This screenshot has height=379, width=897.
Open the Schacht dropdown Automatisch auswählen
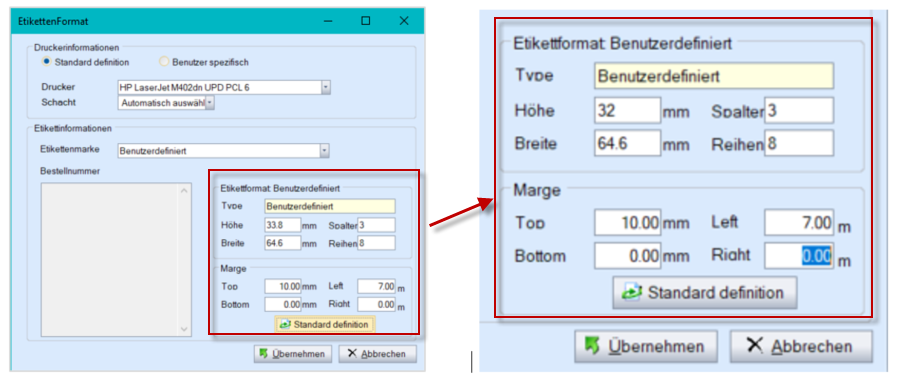(x=210, y=102)
